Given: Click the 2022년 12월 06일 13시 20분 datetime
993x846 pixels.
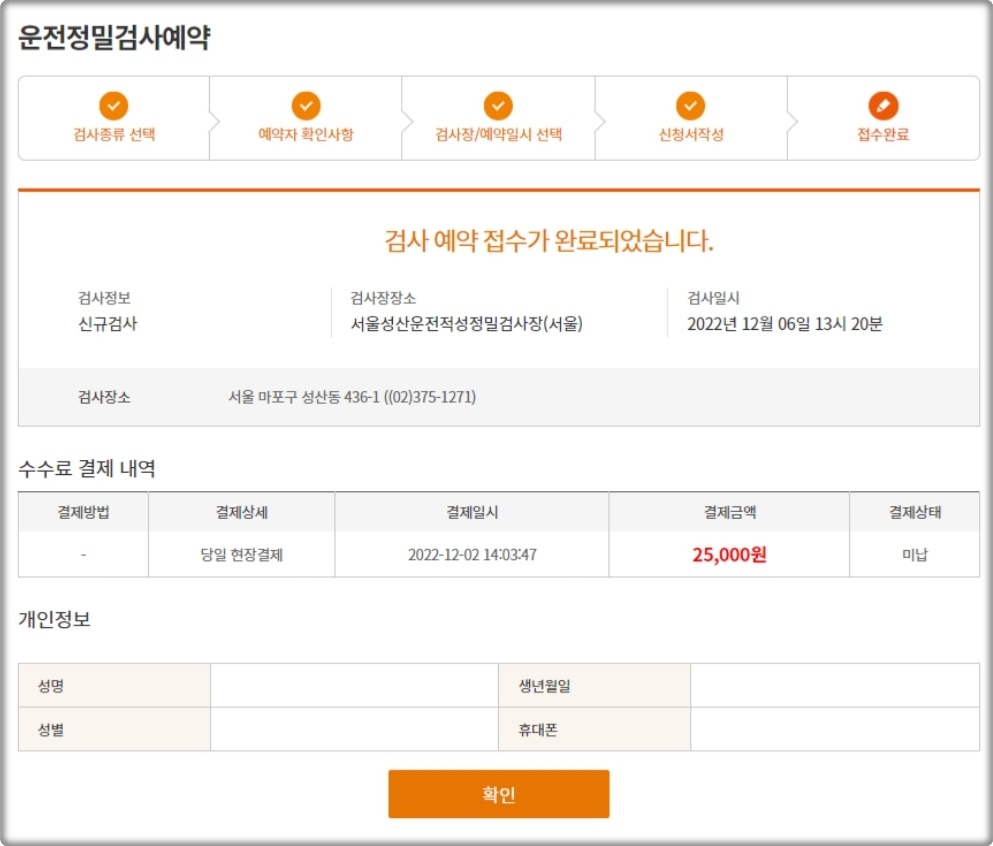Looking at the screenshot, I should pyautogui.click(x=785, y=324).
